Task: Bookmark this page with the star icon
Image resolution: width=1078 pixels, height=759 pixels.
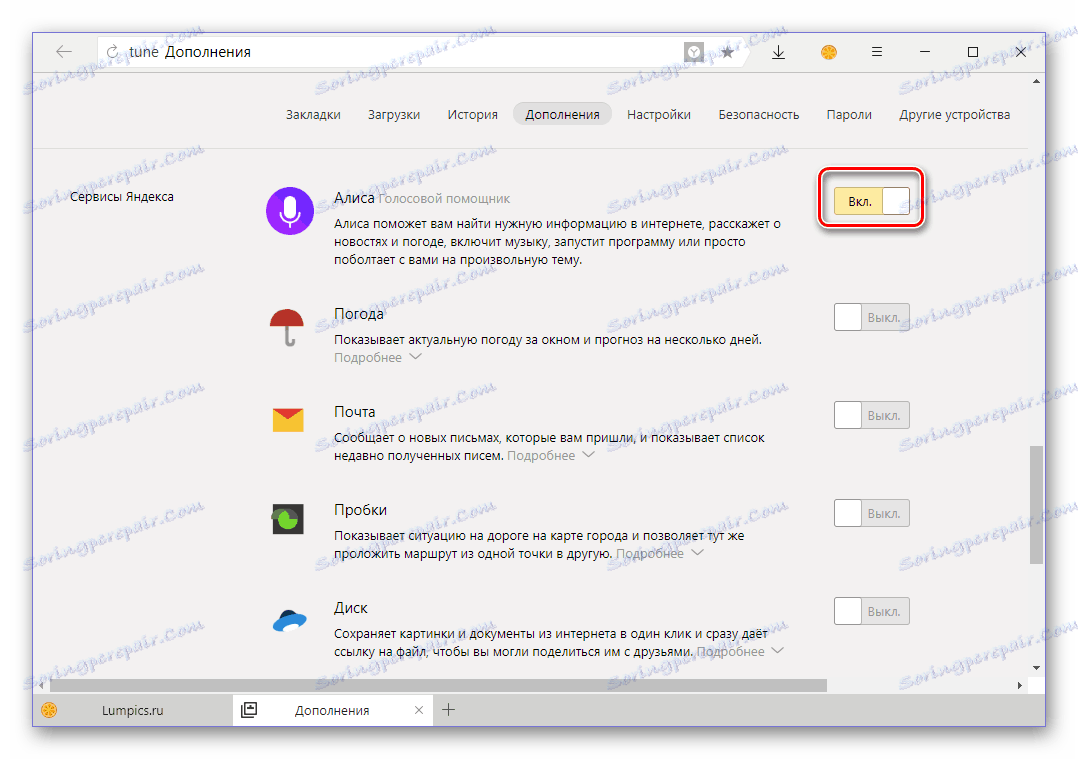Action: point(727,52)
